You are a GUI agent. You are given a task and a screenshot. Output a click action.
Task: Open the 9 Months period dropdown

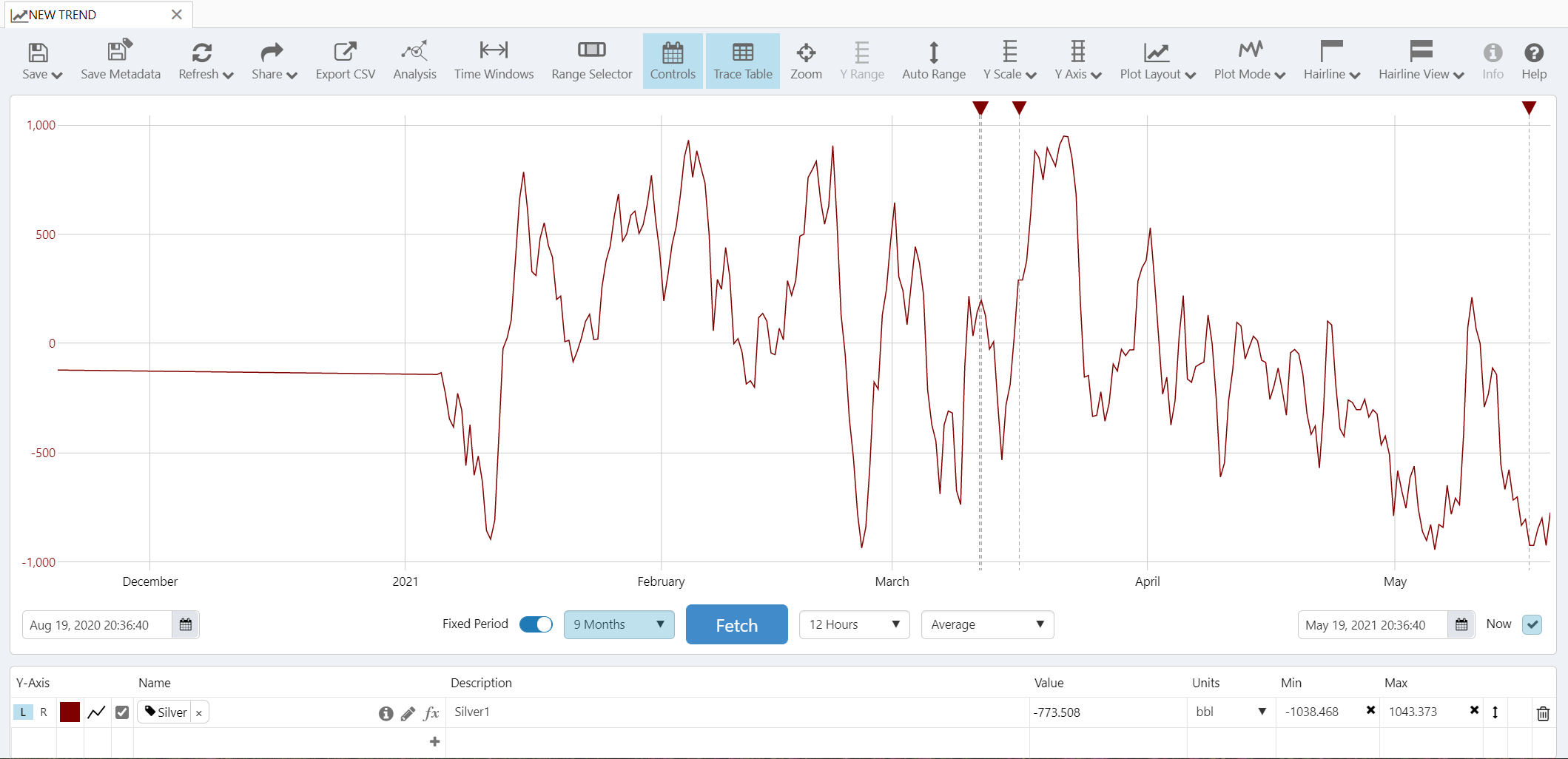tap(619, 624)
